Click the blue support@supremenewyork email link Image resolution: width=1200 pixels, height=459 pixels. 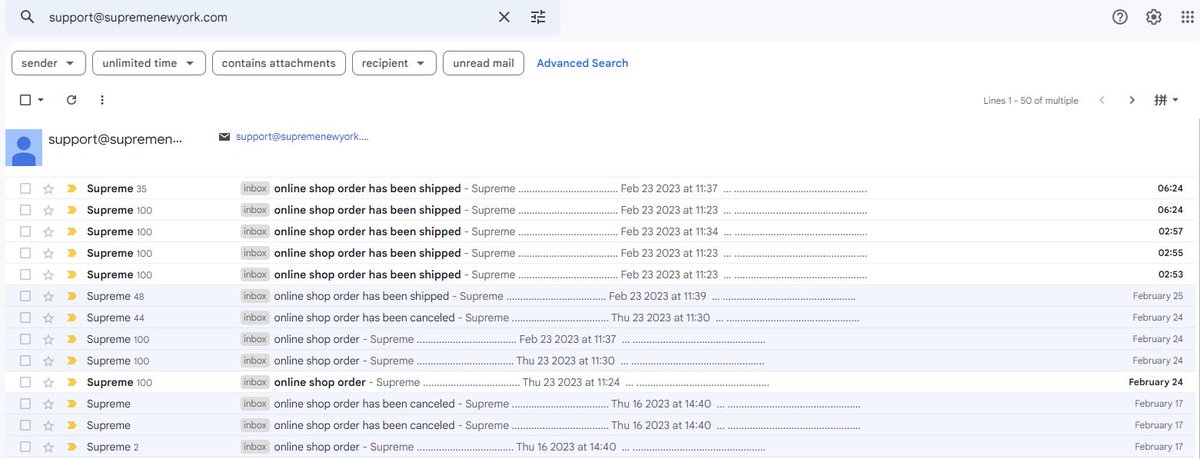[302, 137]
